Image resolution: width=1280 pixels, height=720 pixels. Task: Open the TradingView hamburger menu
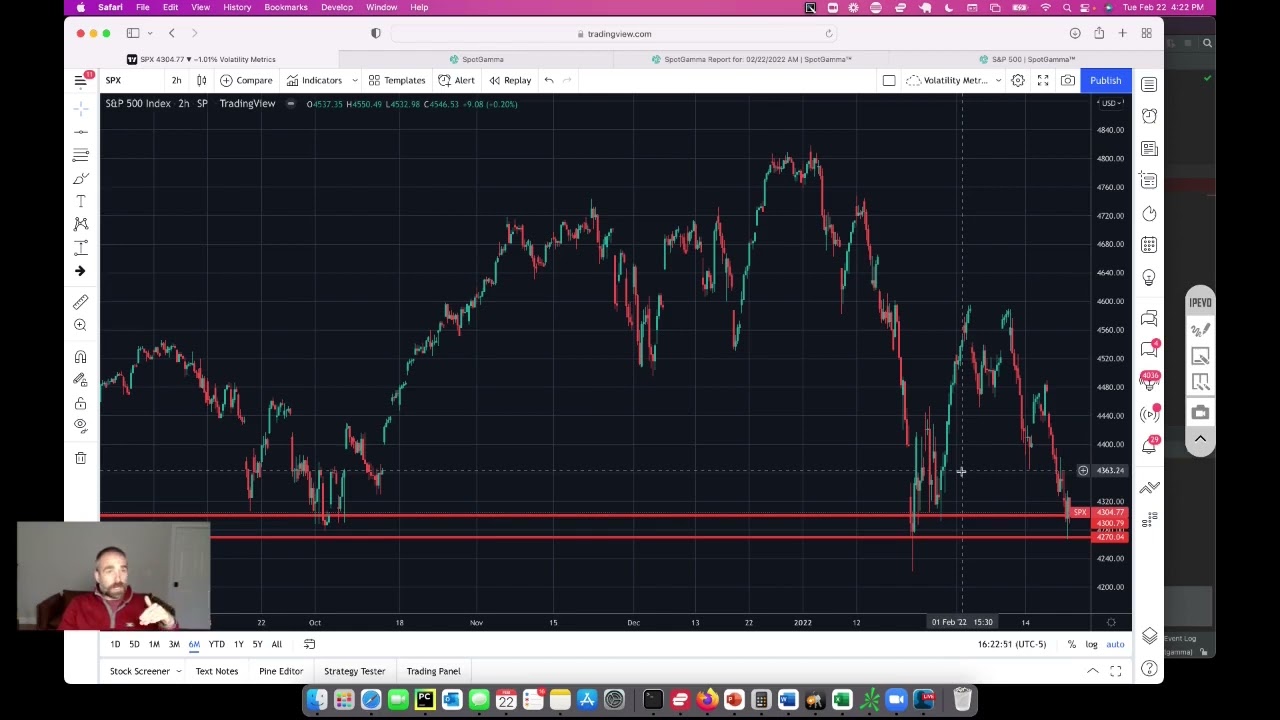click(x=81, y=80)
